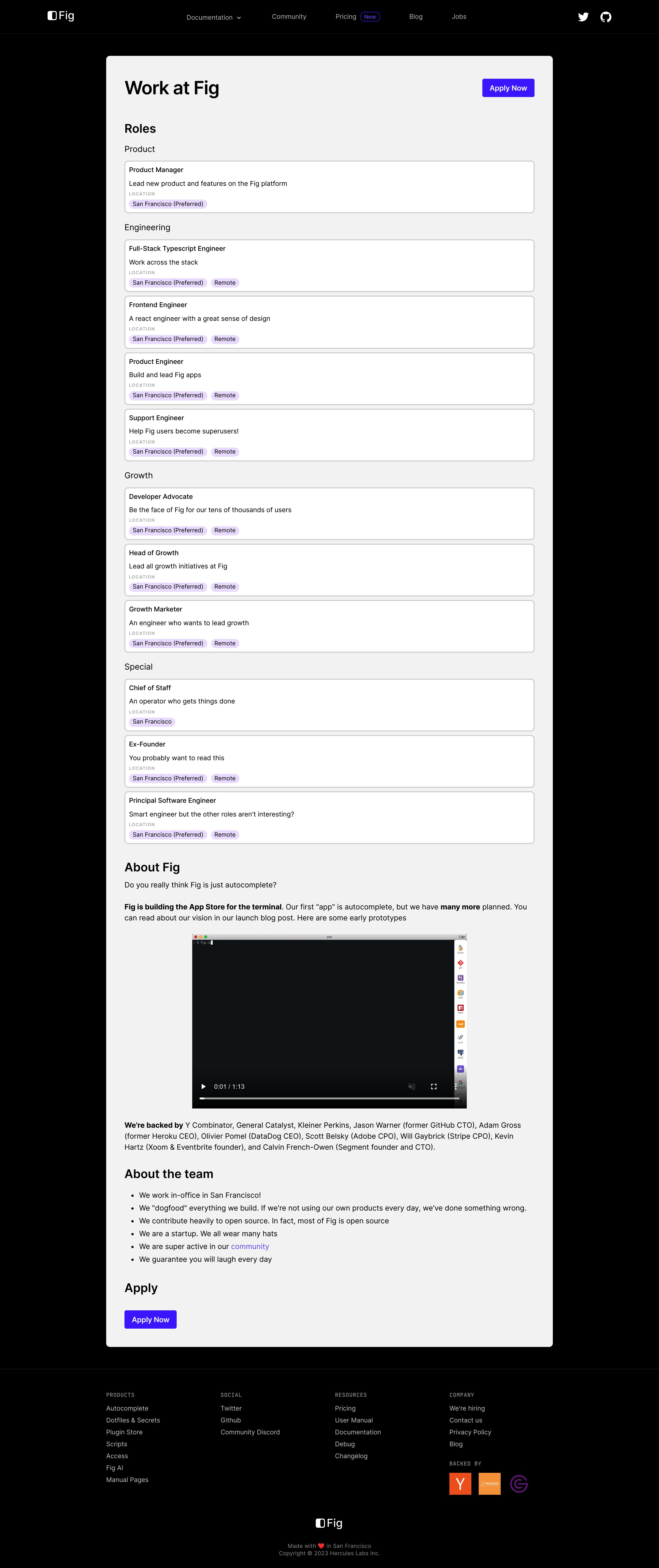This screenshot has height=1568, width=659.
Task: Open Autocomplete in footer Products
Action: point(127,1408)
